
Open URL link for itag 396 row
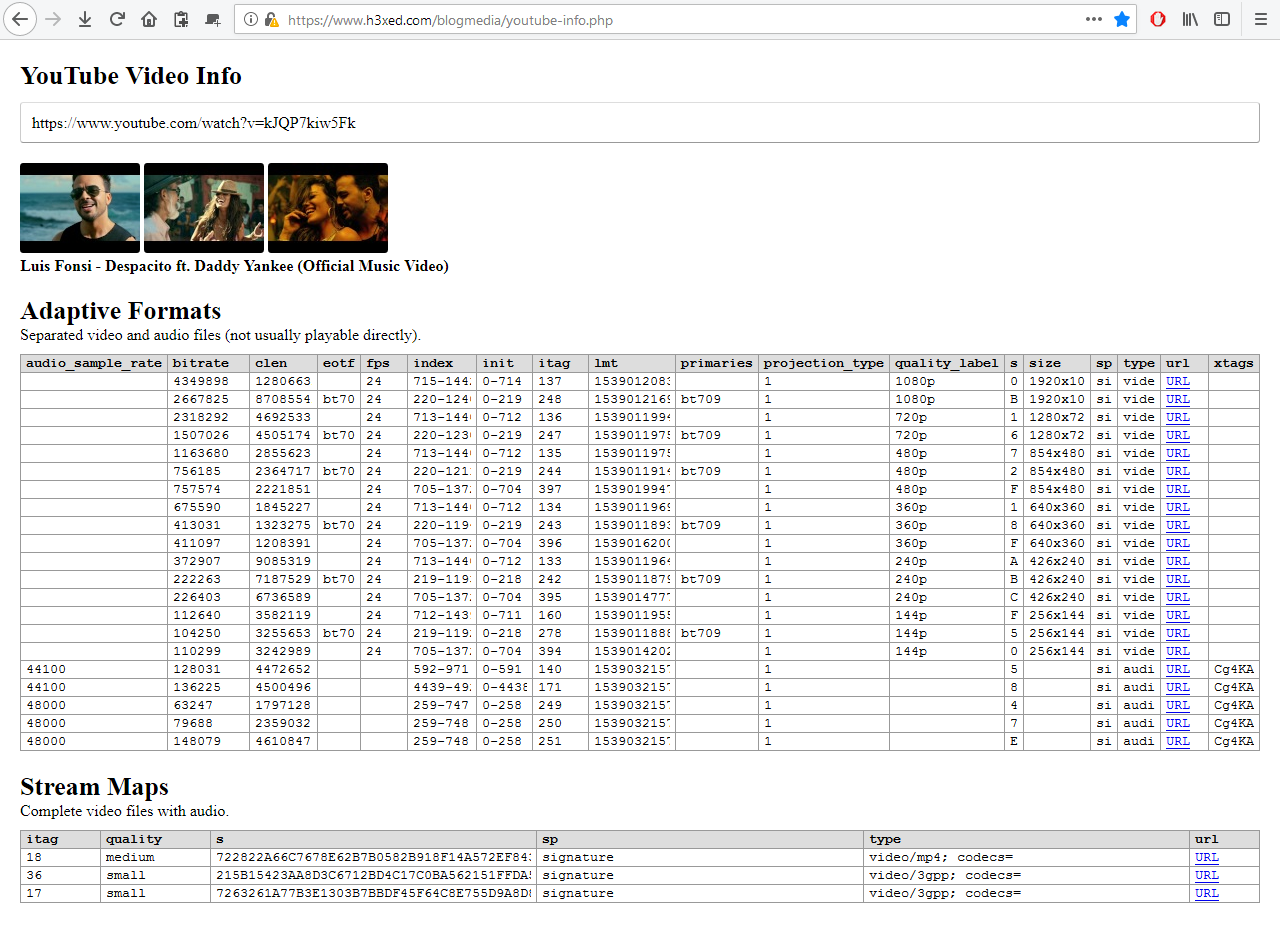(1178, 543)
